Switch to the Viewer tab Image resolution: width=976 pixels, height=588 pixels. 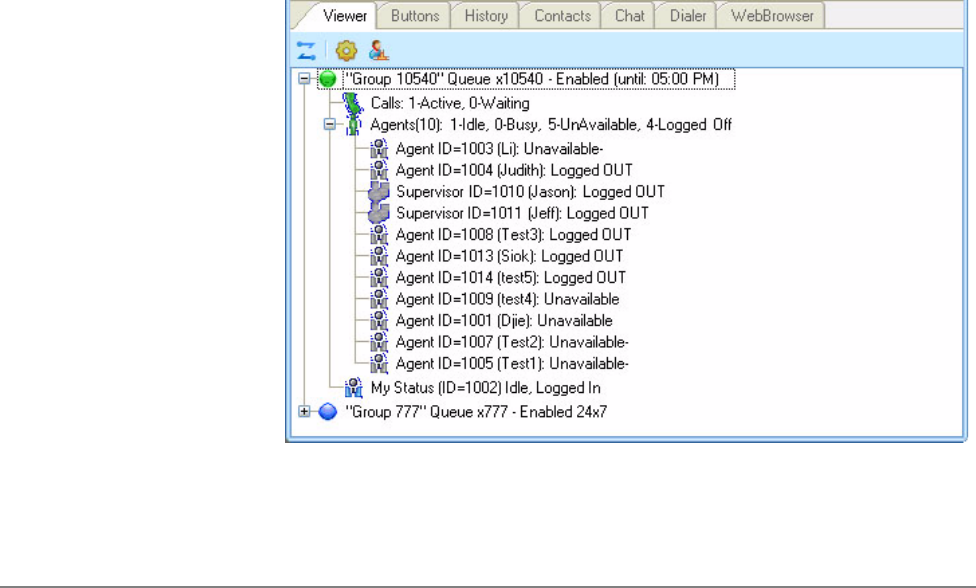tap(344, 16)
